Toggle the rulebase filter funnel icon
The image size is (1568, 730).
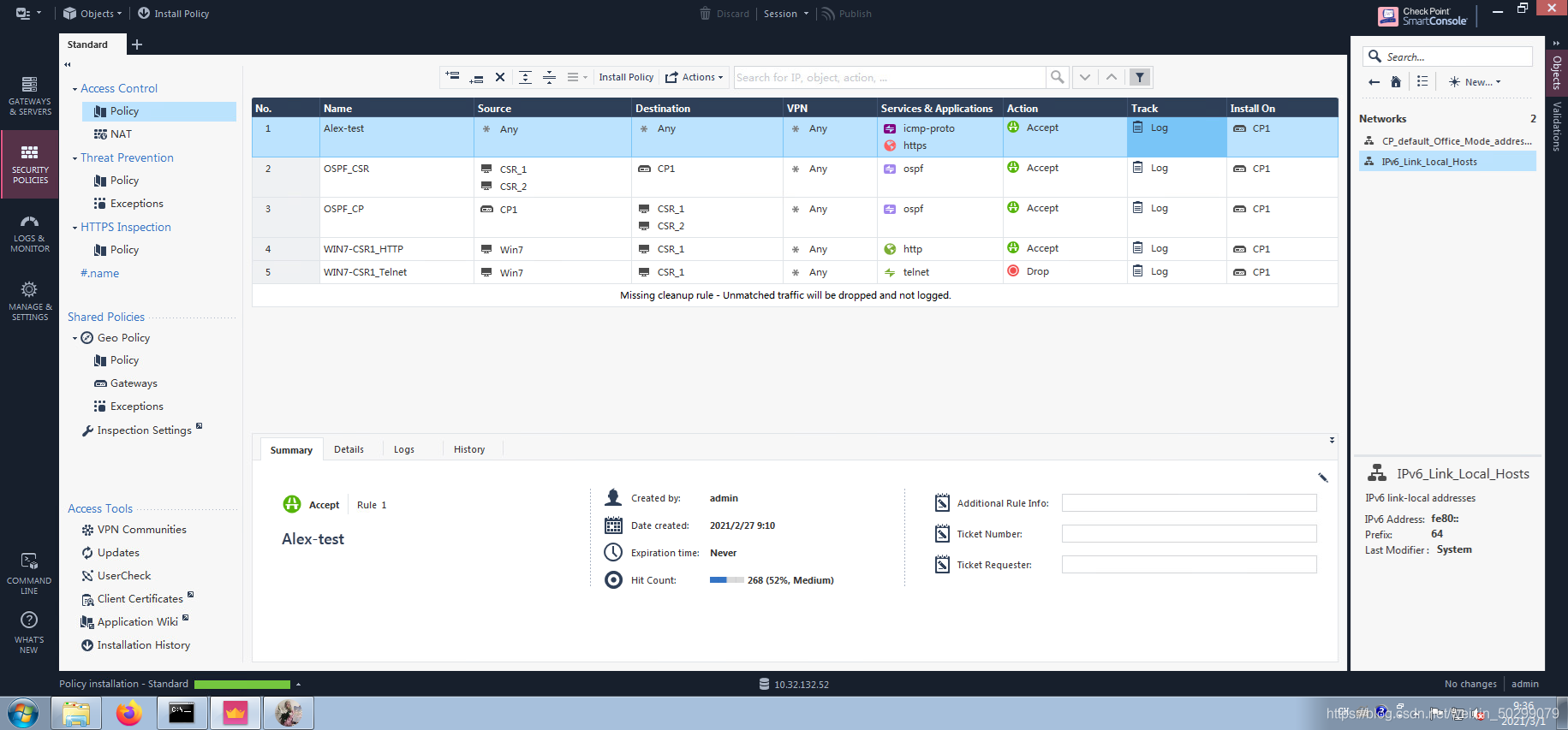[x=1140, y=77]
